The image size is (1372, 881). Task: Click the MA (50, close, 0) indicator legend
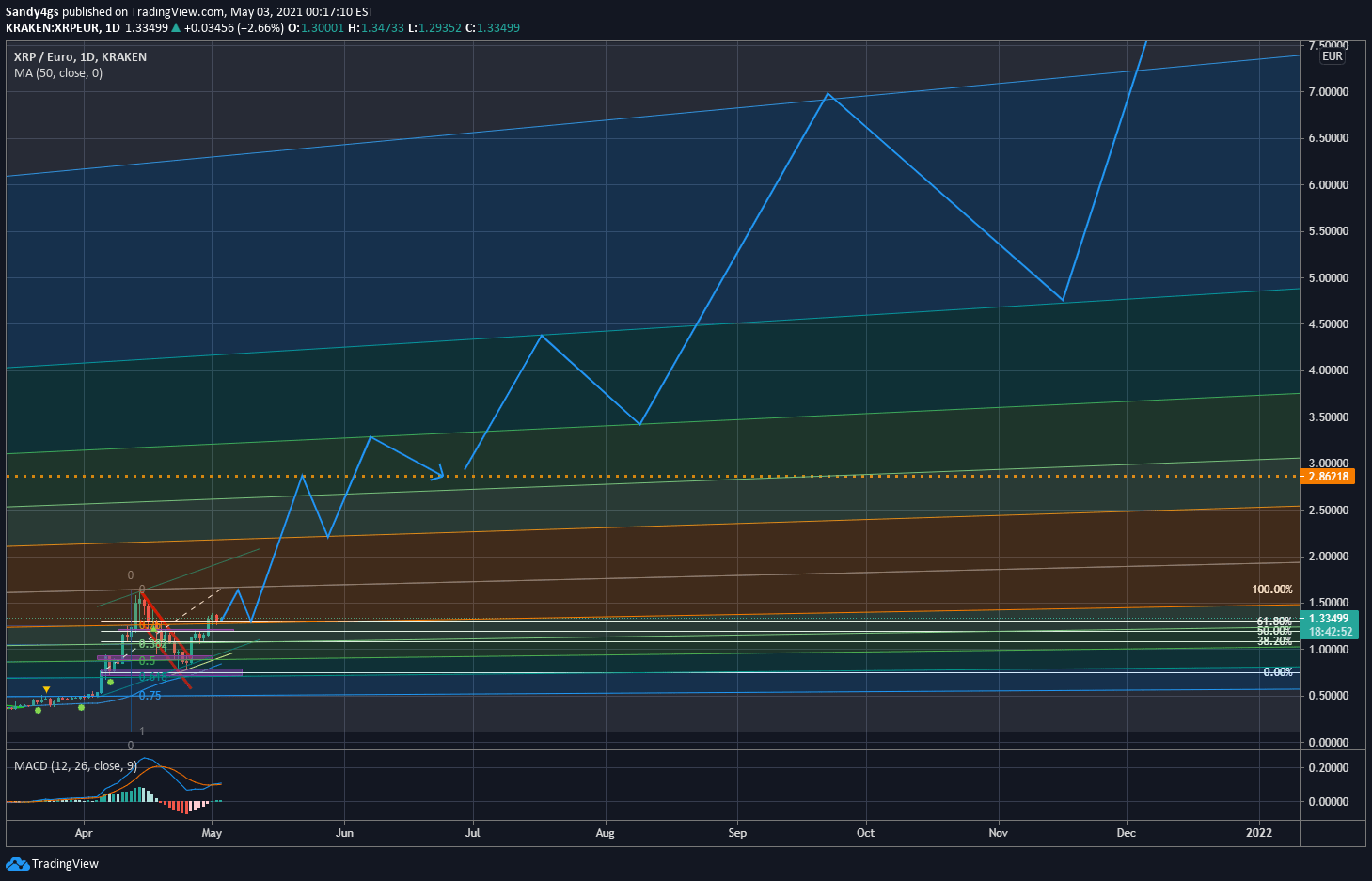[58, 72]
